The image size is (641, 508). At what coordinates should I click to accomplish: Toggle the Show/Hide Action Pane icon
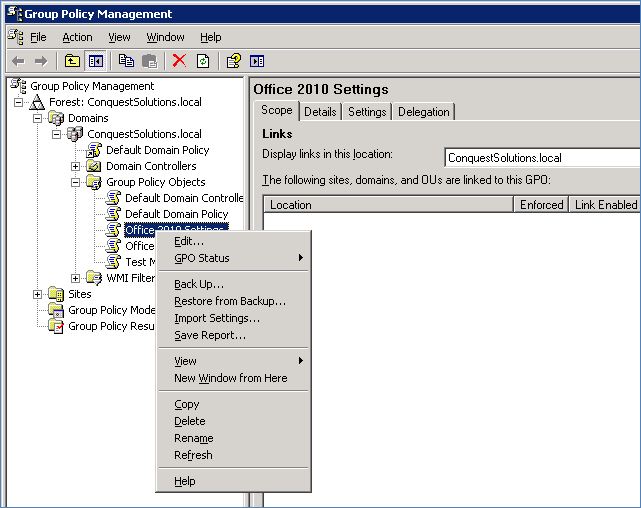tap(257, 61)
